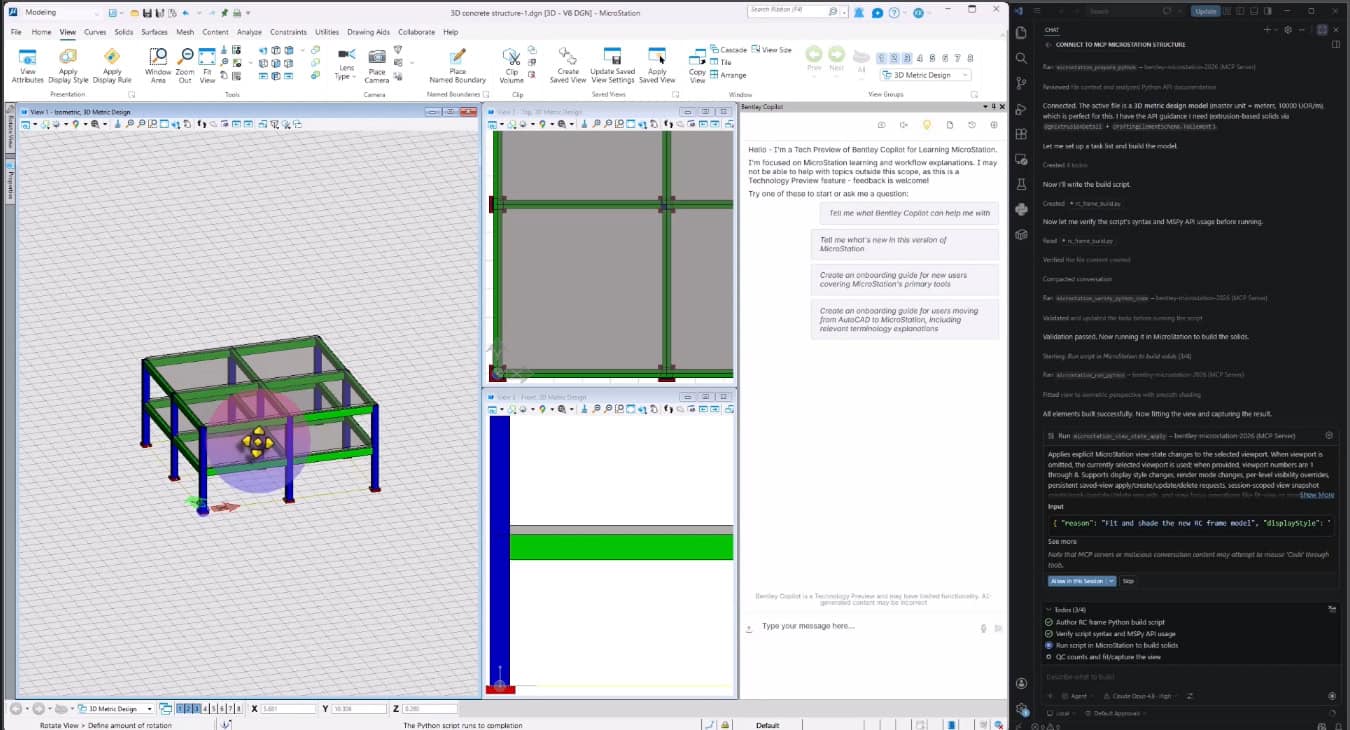Toggle view 7 in status bar view toggles
The width and height of the screenshot is (1350, 730).
tap(229, 709)
